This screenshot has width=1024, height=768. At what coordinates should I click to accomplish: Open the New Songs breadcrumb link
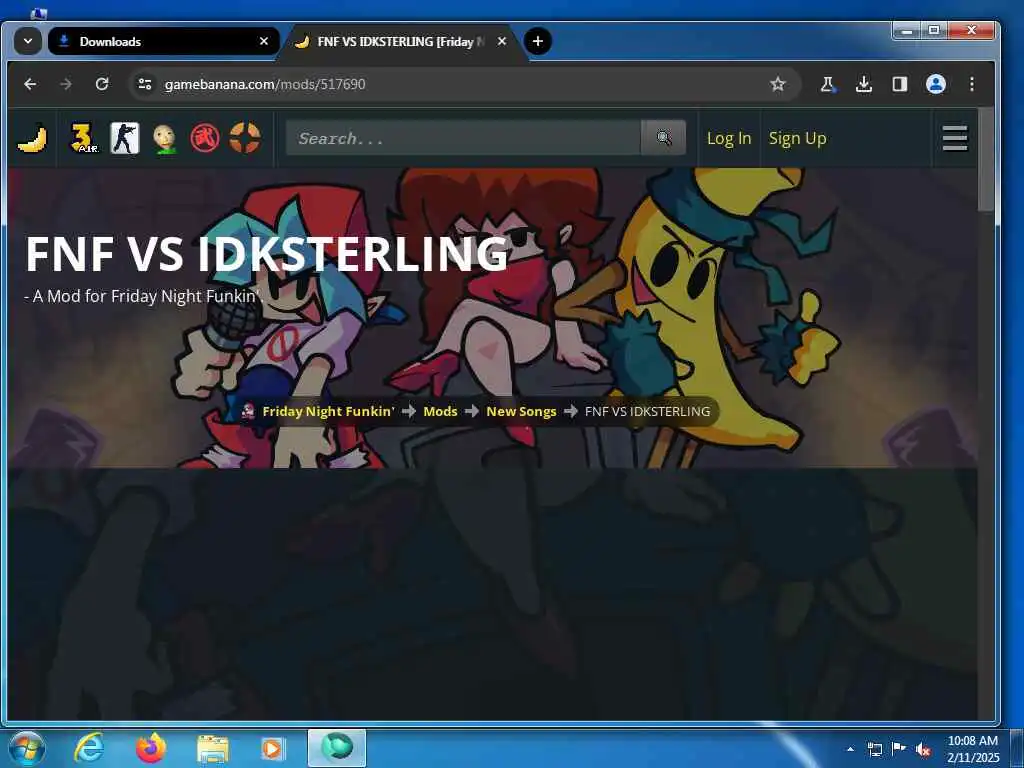click(521, 411)
